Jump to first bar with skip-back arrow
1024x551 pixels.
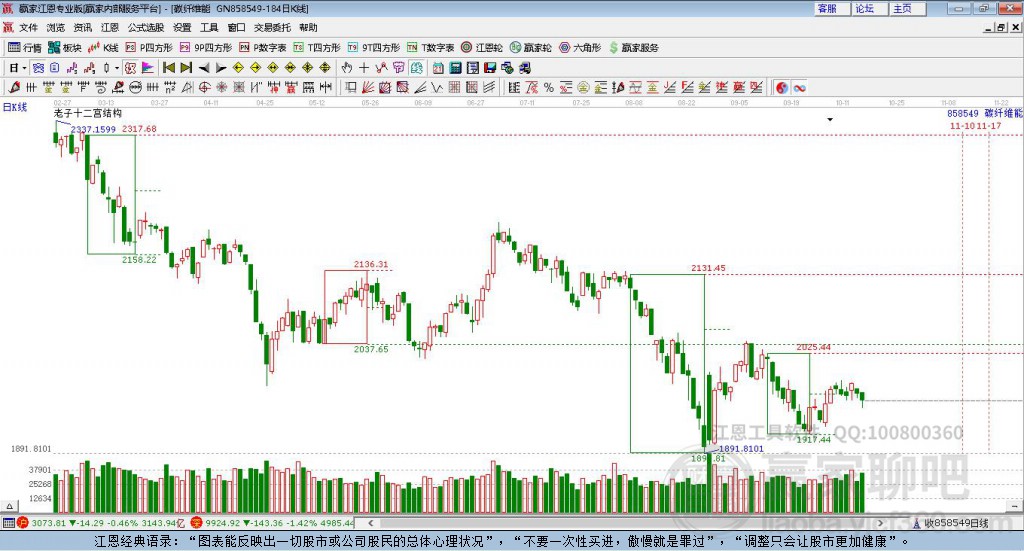168,68
